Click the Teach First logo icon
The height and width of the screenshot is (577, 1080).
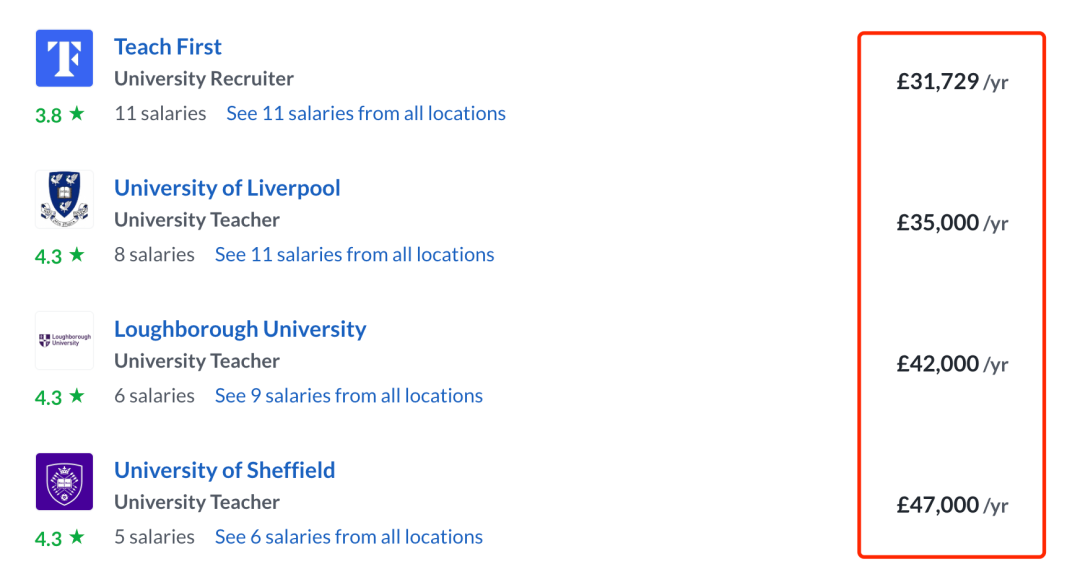coord(64,58)
